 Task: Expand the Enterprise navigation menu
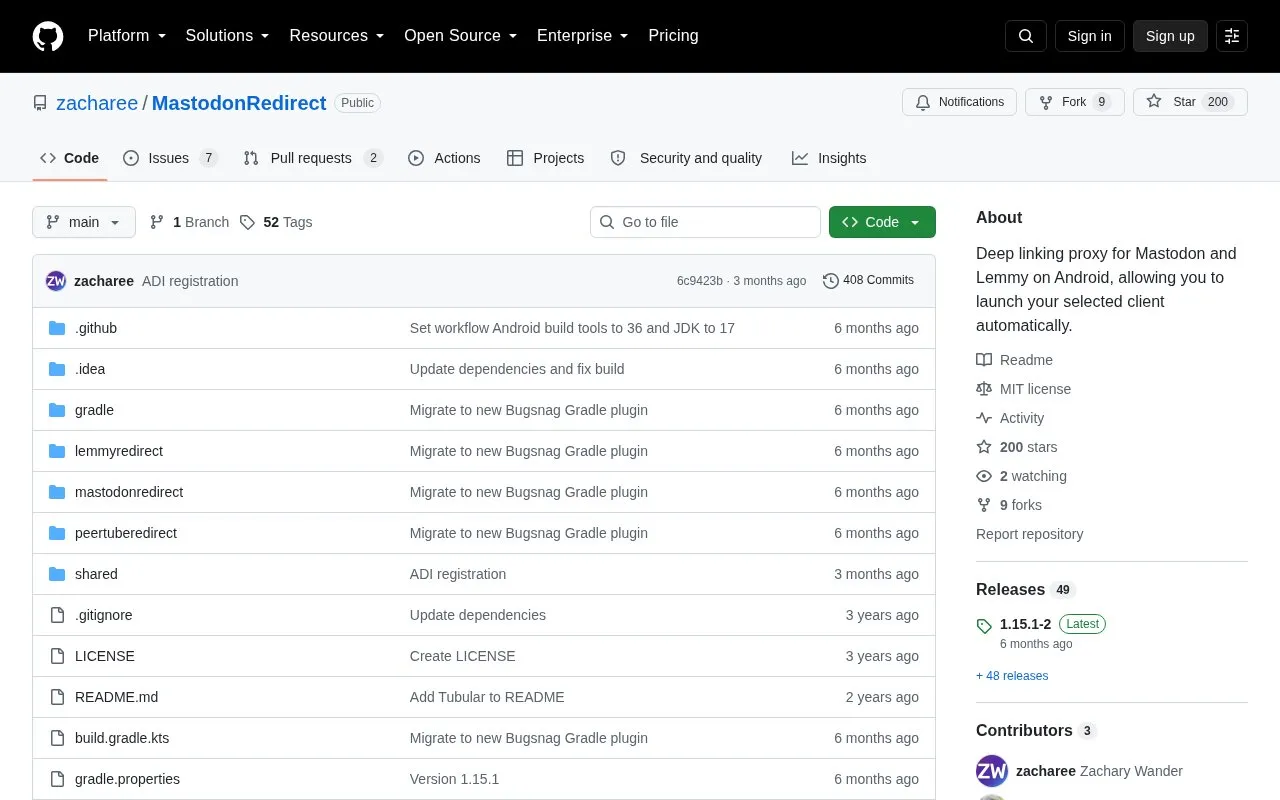(582, 36)
